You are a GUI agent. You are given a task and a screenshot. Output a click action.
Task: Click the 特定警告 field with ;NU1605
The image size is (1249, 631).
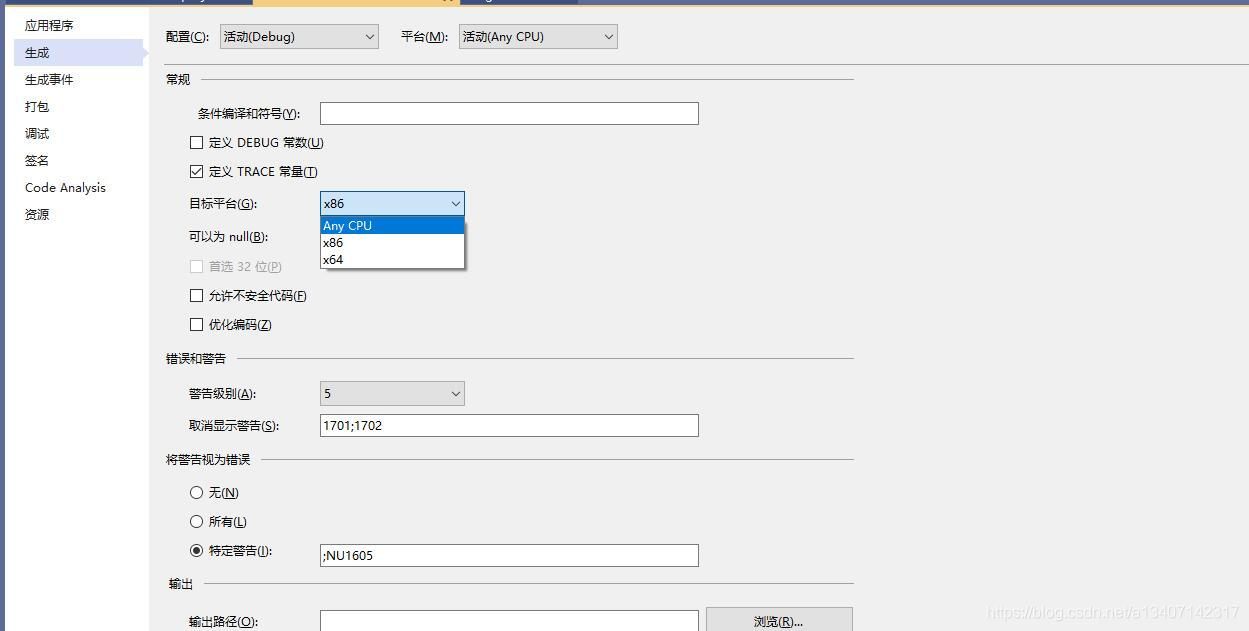coord(509,555)
